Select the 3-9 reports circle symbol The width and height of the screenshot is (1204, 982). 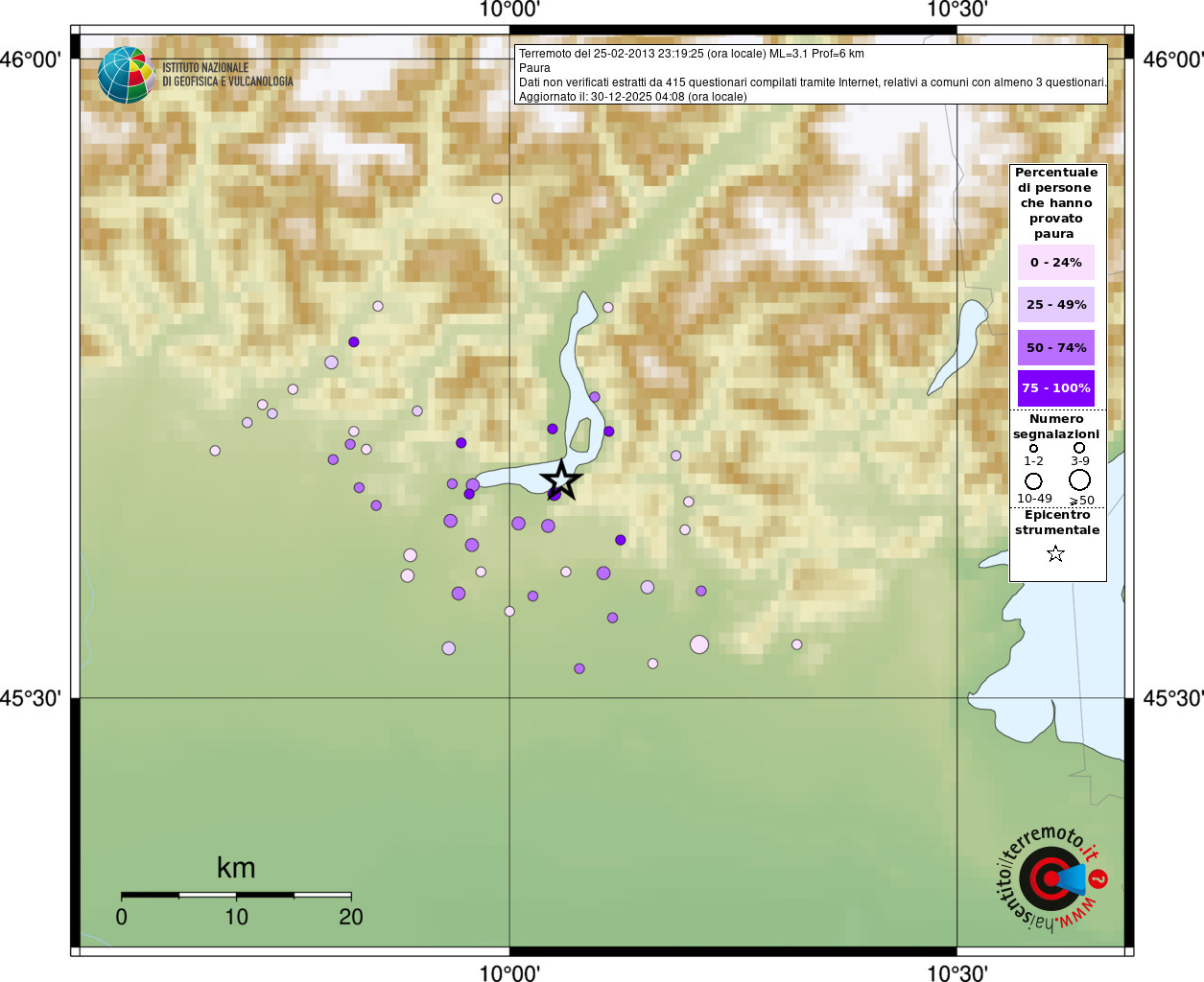pyautogui.click(x=1079, y=447)
